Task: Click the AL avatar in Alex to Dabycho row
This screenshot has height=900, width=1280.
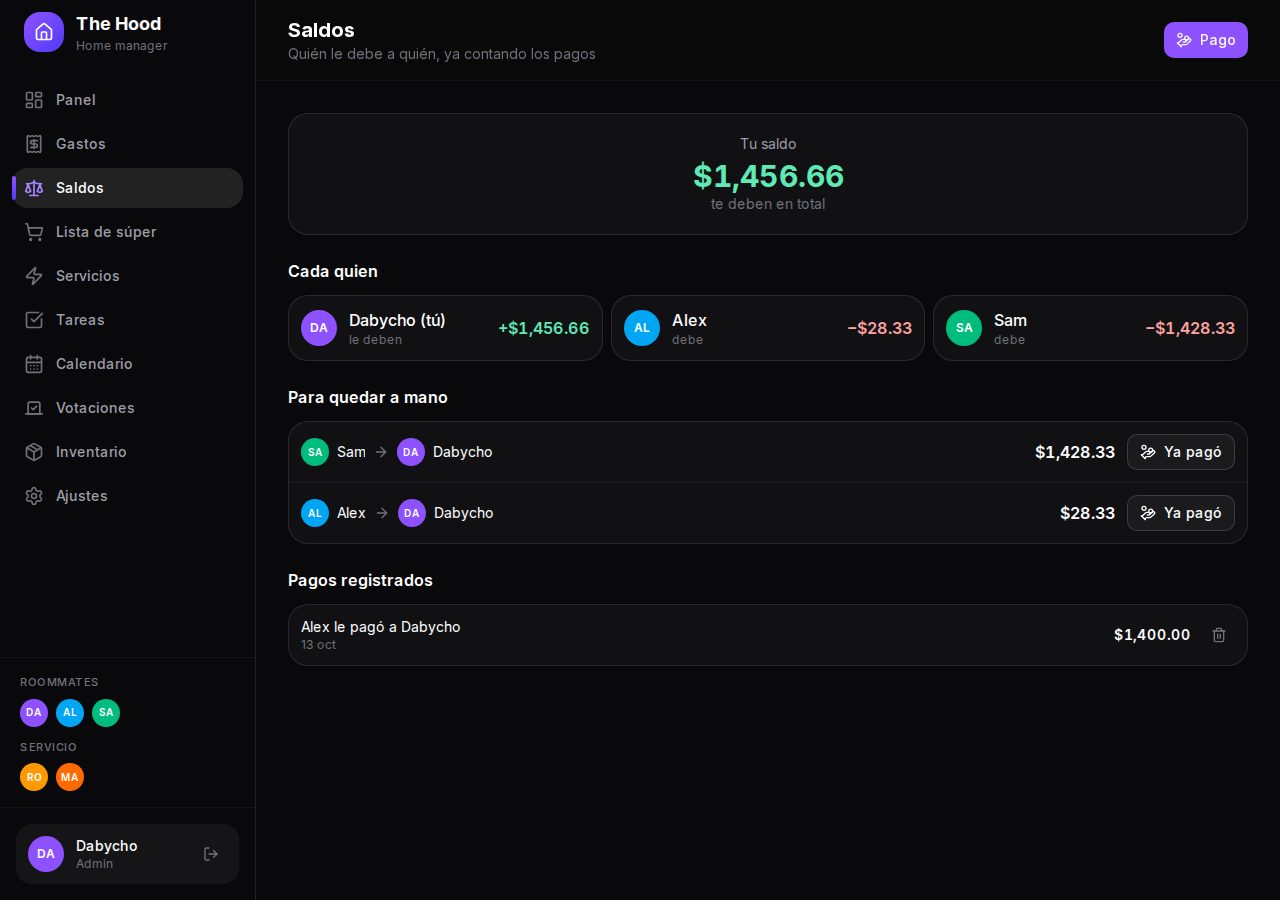Action: point(315,513)
